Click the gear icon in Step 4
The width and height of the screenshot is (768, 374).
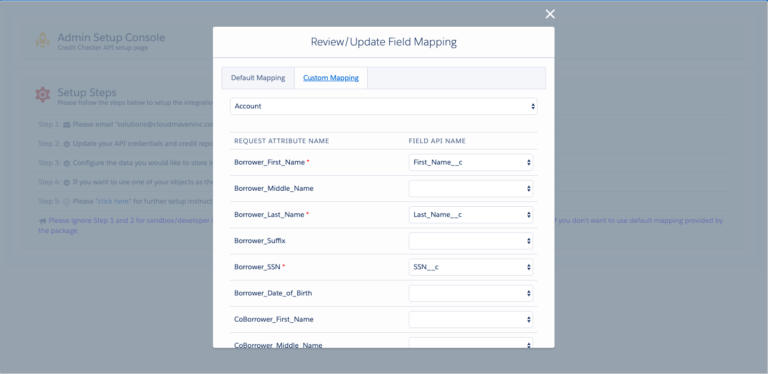point(67,182)
